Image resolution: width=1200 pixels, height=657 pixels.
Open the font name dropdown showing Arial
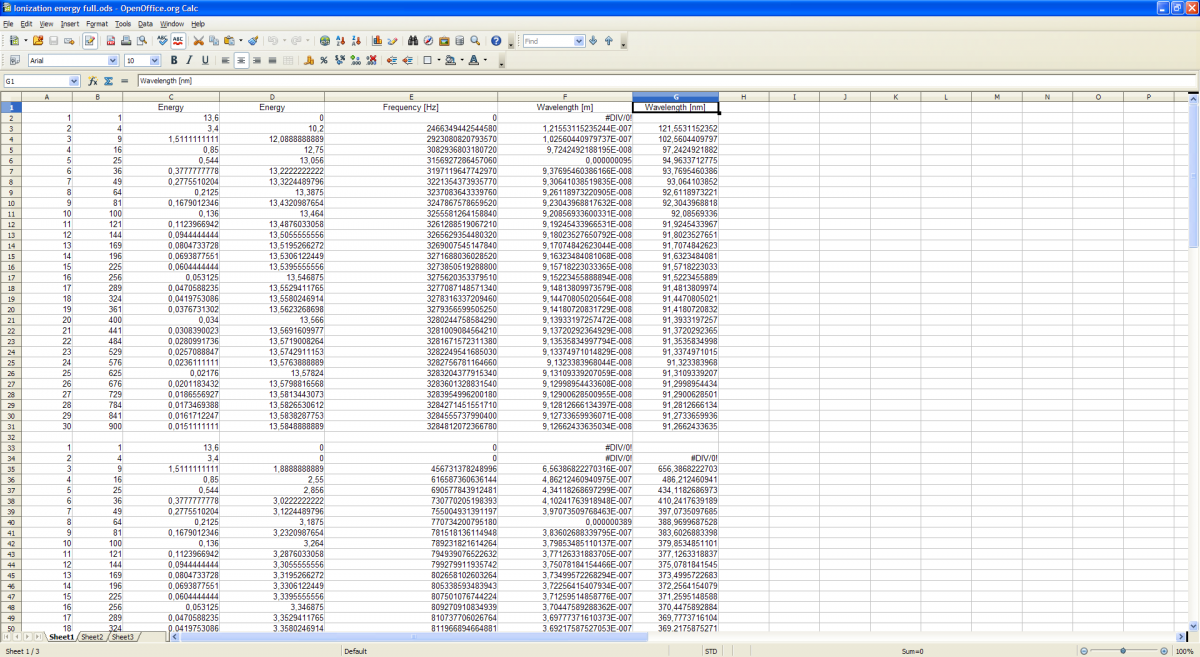pyautogui.click(x=113, y=61)
